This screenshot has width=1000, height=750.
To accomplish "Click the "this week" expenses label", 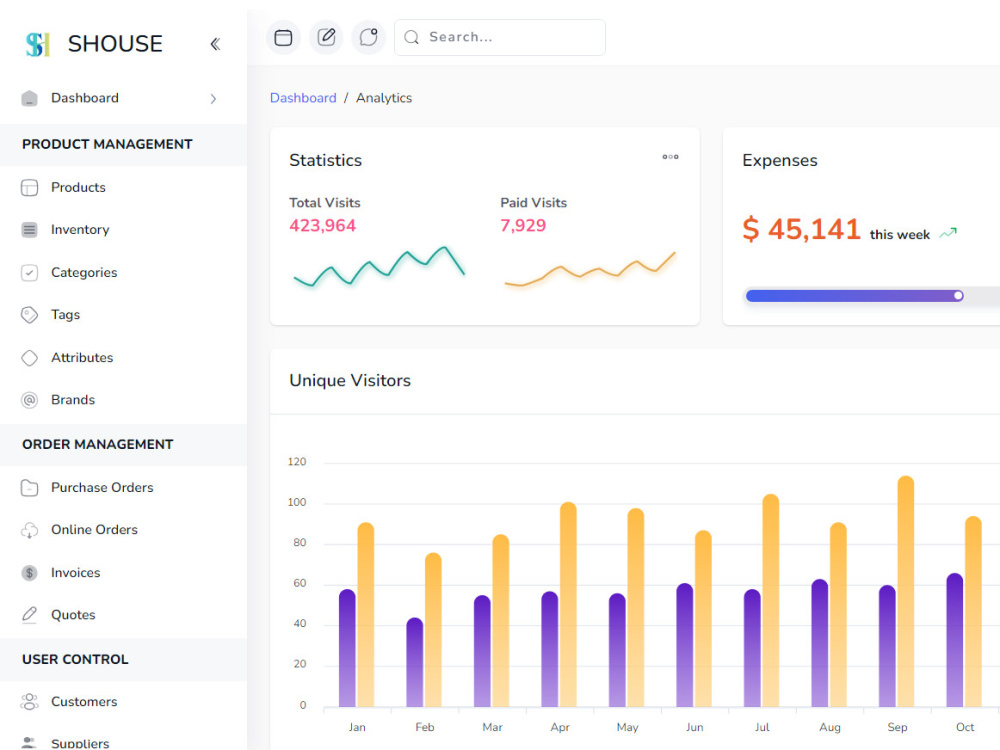I will pos(900,235).
